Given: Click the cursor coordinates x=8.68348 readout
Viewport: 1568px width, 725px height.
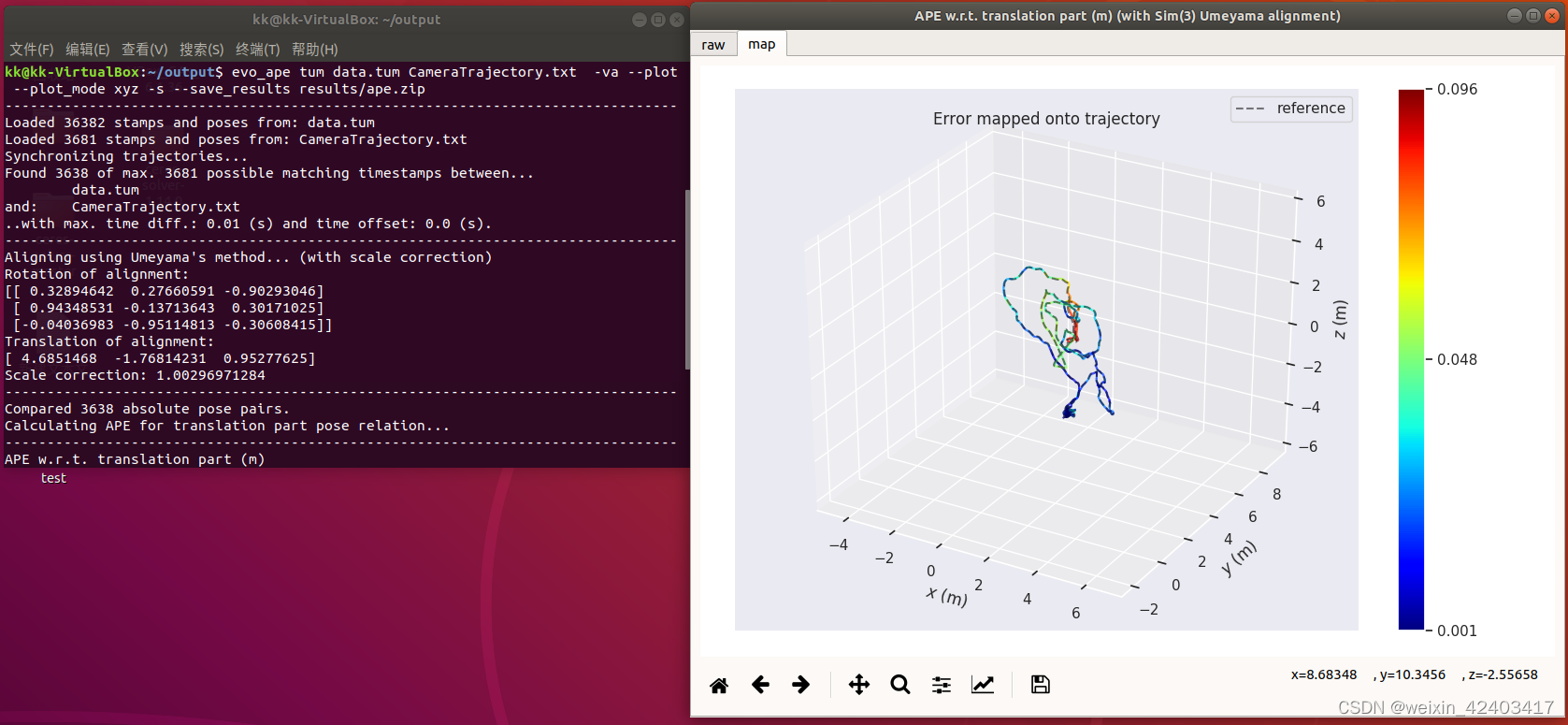Looking at the screenshot, I should coord(1324,674).
